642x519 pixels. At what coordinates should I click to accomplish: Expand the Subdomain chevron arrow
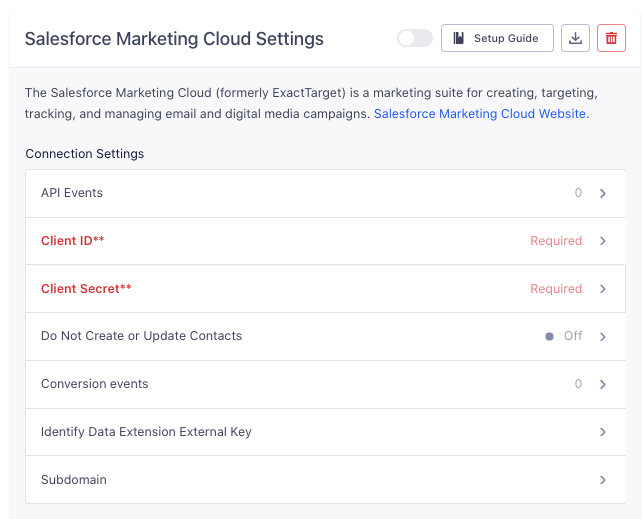(603, 480)
